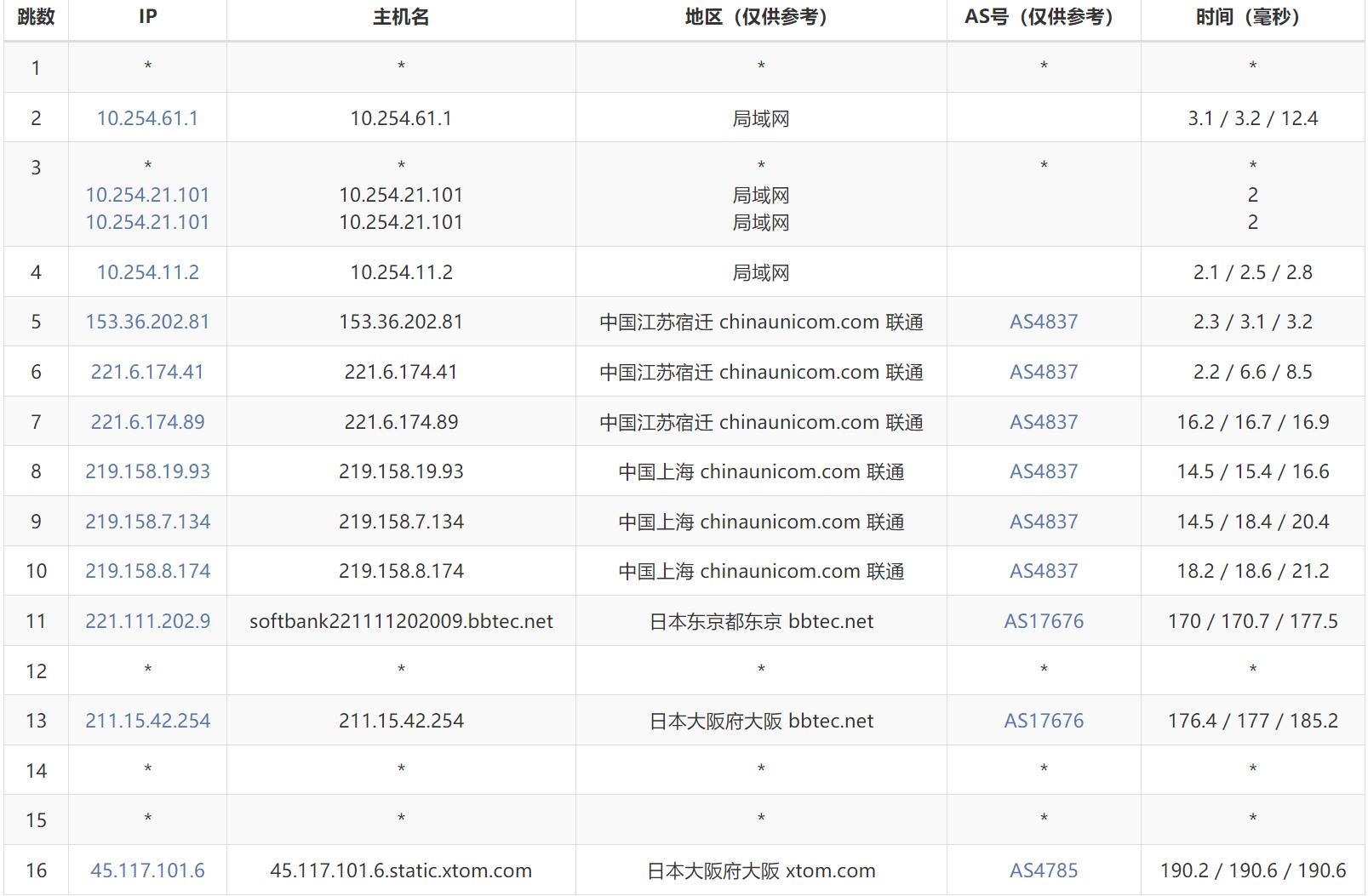The image size is (1368, 896).
Task: Click hop number 11
Action: coord(36,621)
